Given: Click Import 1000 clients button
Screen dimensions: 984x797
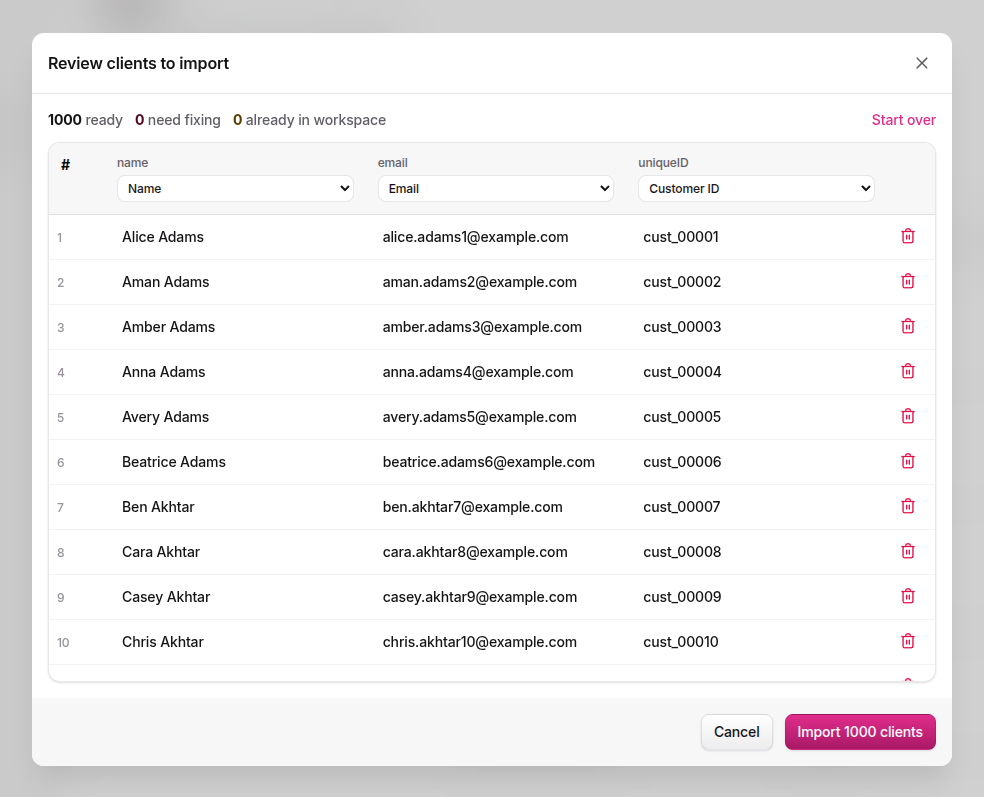Looking at the screenshot, I should [860, 732].
